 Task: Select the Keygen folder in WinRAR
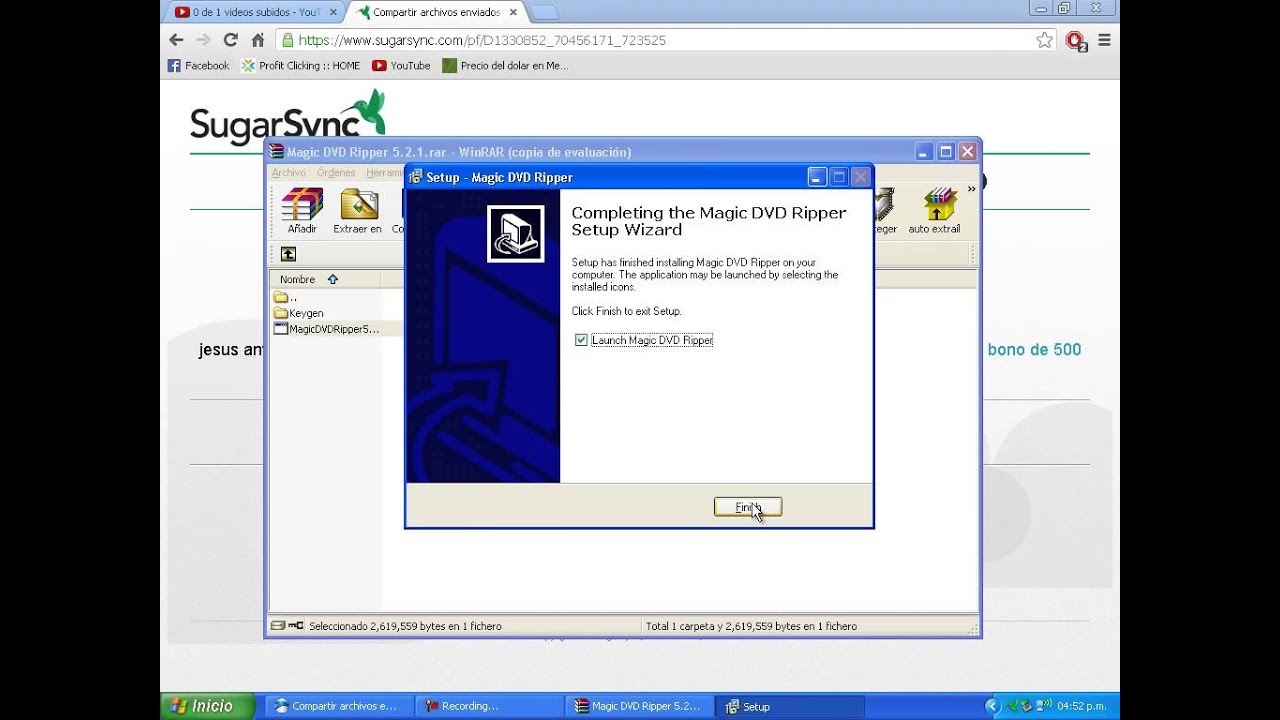(299, 313)
